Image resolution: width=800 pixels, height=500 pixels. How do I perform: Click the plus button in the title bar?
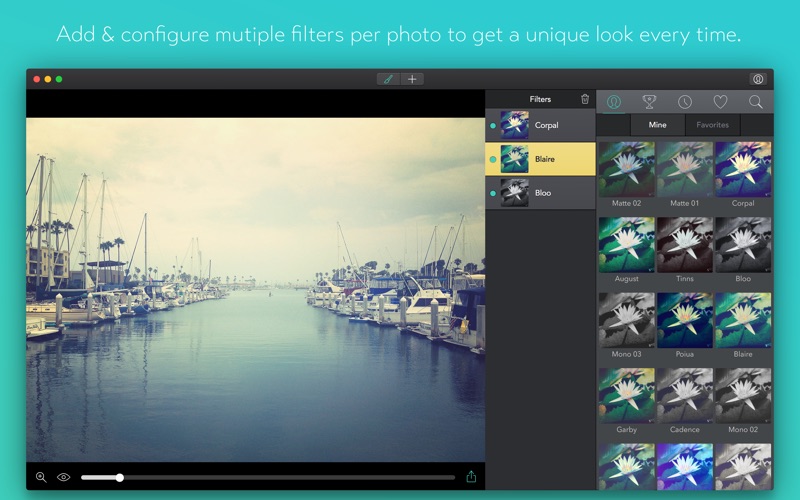pyautogui.click(x=412, y=79)
